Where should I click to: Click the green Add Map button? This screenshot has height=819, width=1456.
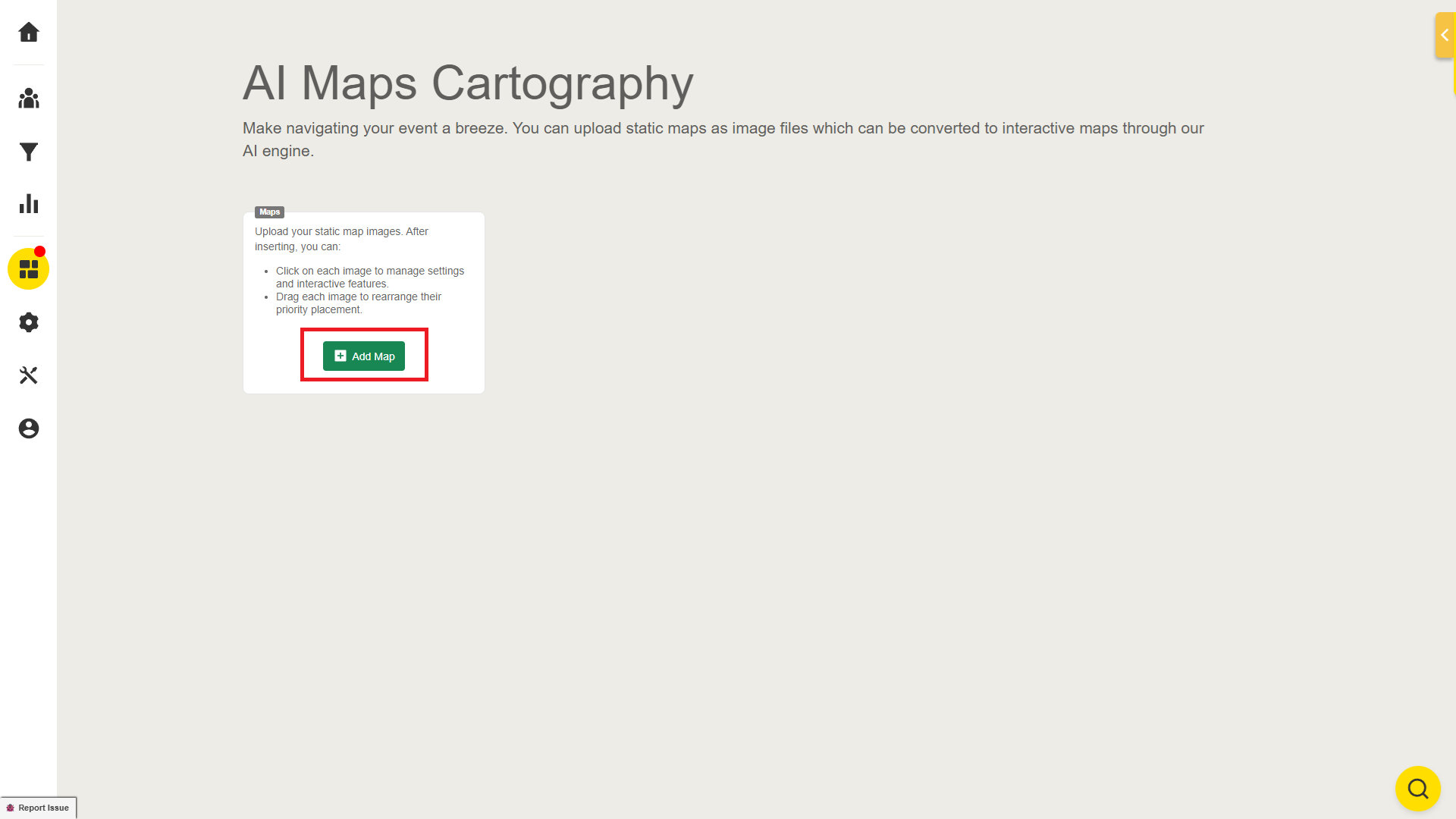[364, 356]
